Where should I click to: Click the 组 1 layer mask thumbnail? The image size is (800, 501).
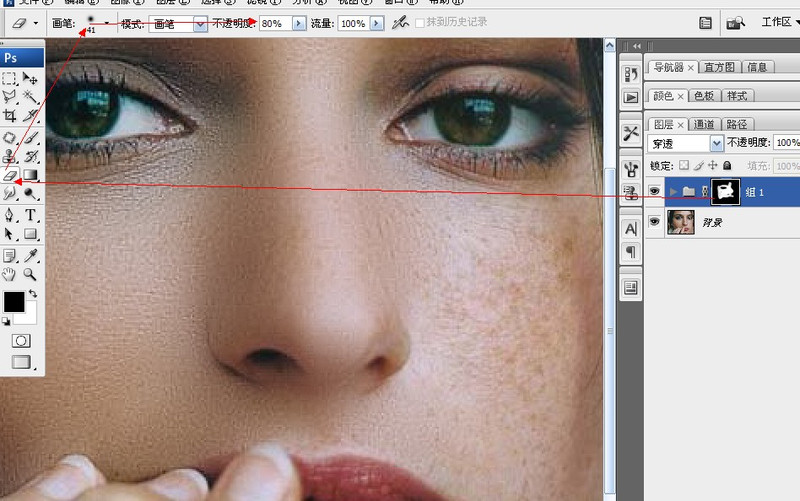pyautogui.click(x=725, y=191)
